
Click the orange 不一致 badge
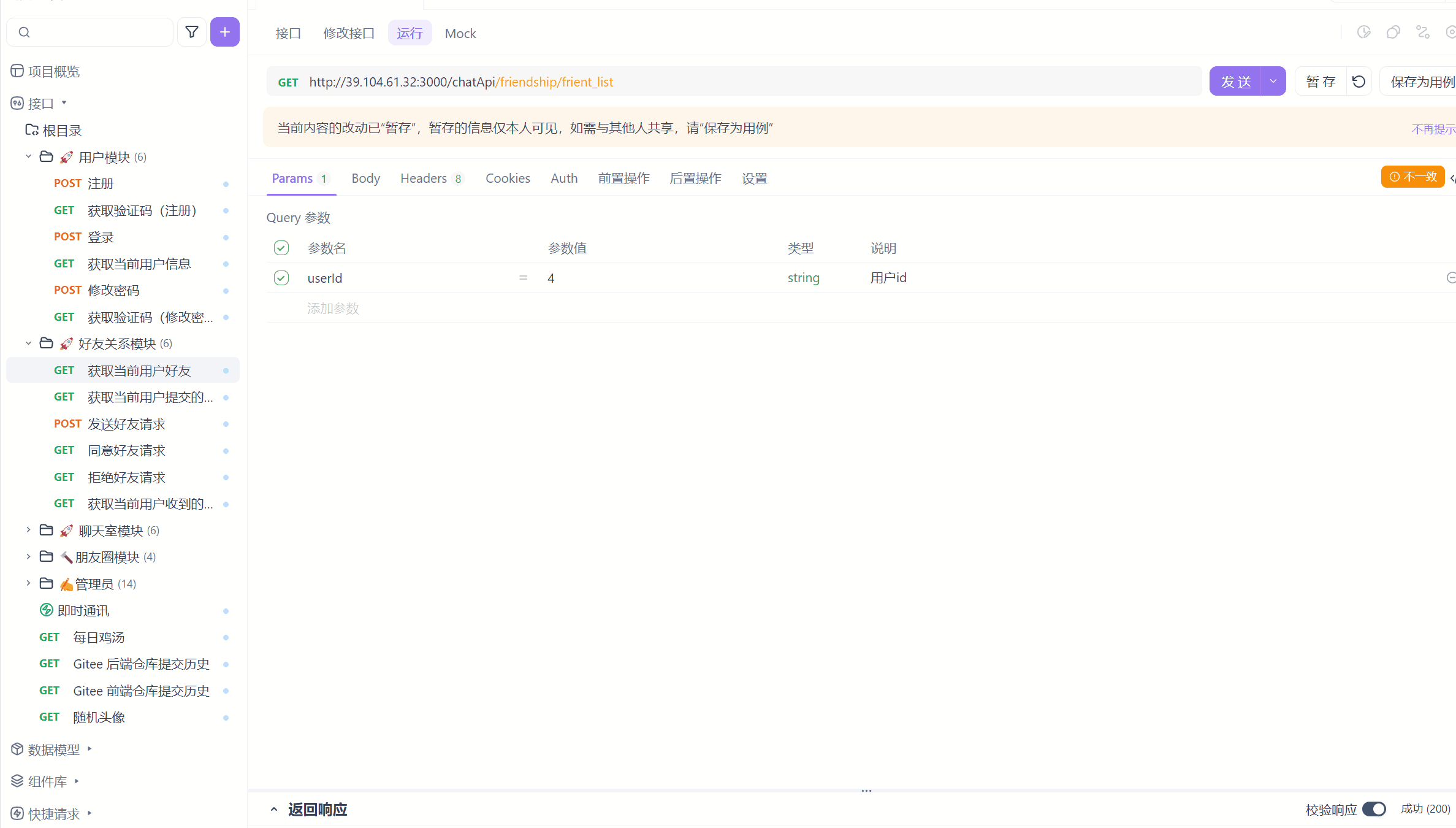1412,177
